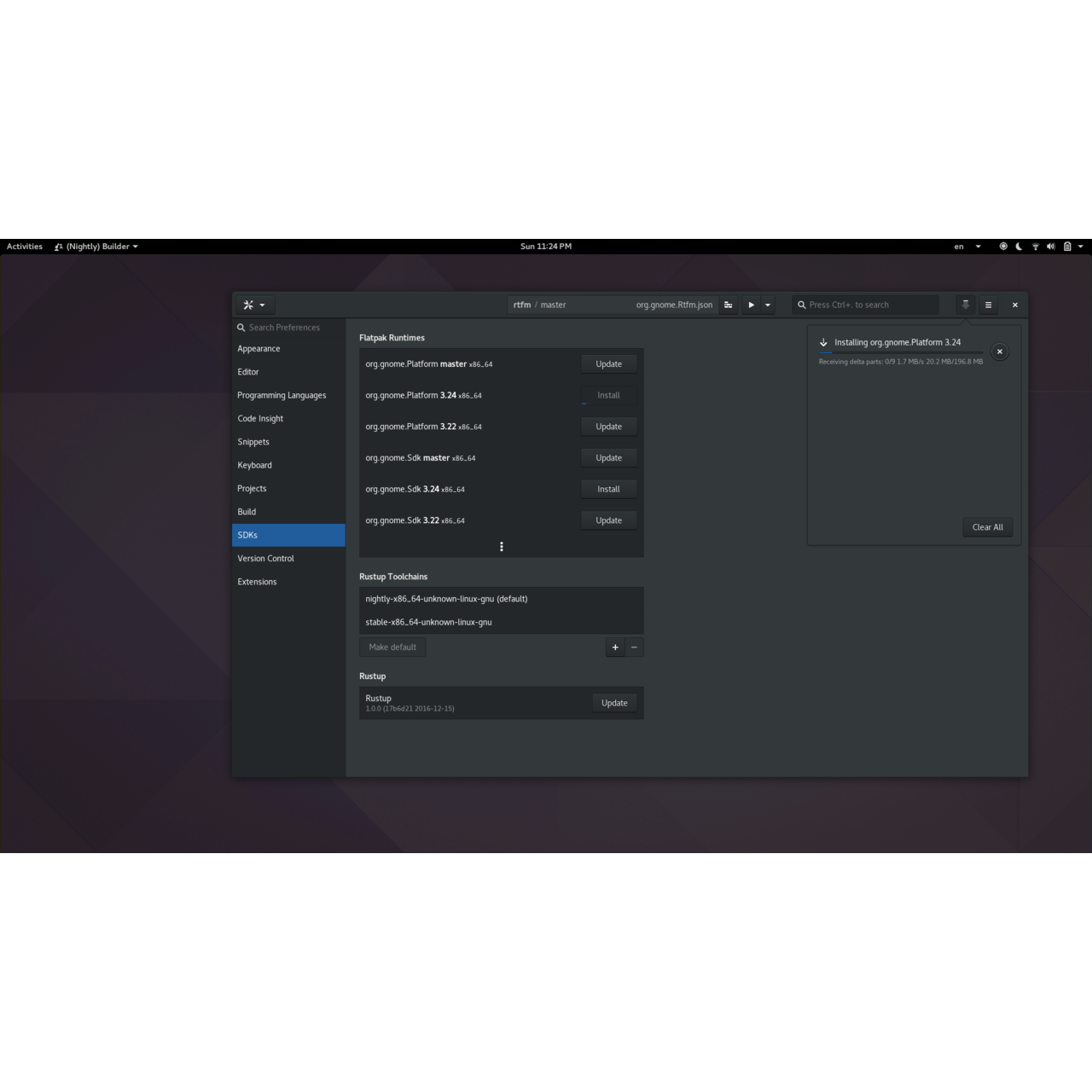Click the search magnifier in Search Preferences
The height and width of the screenshot is (1092, 1092).
pos(242,328)
